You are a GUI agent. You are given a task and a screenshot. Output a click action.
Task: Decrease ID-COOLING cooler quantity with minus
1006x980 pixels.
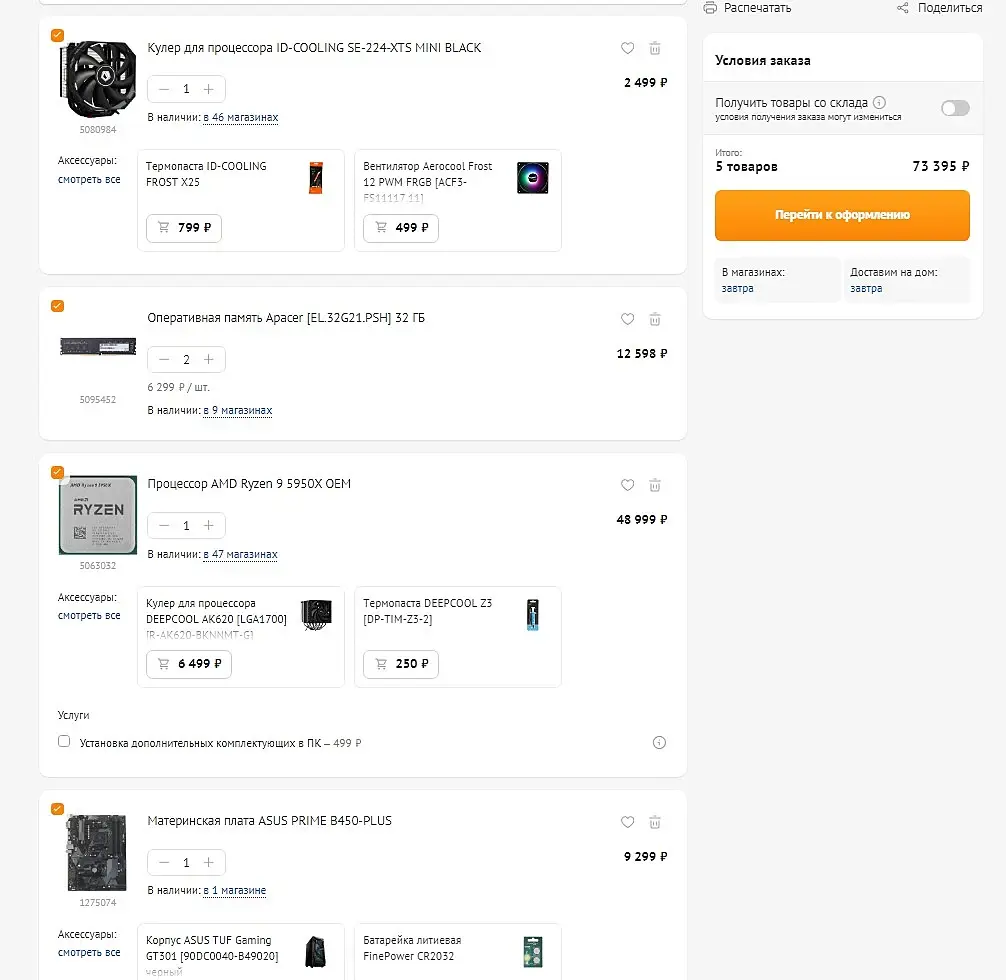(x=164, y=89)
